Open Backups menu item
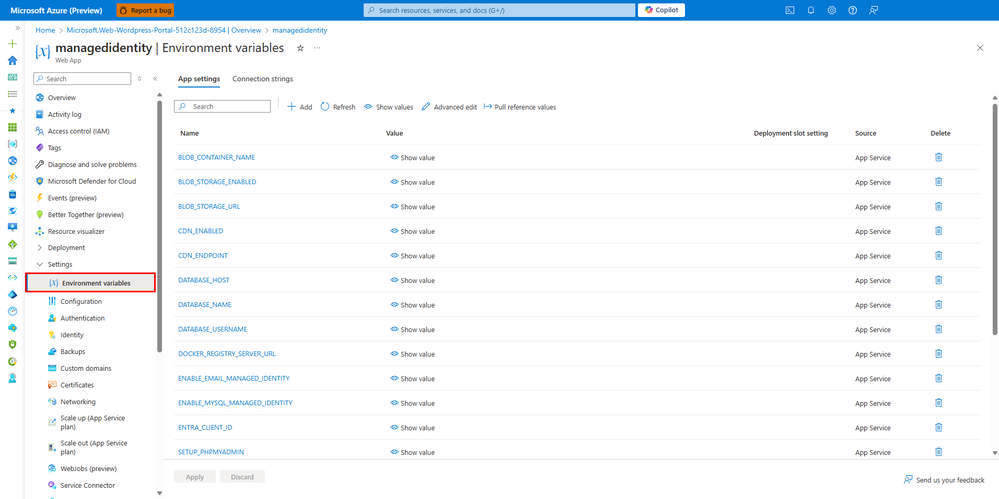 73,351
